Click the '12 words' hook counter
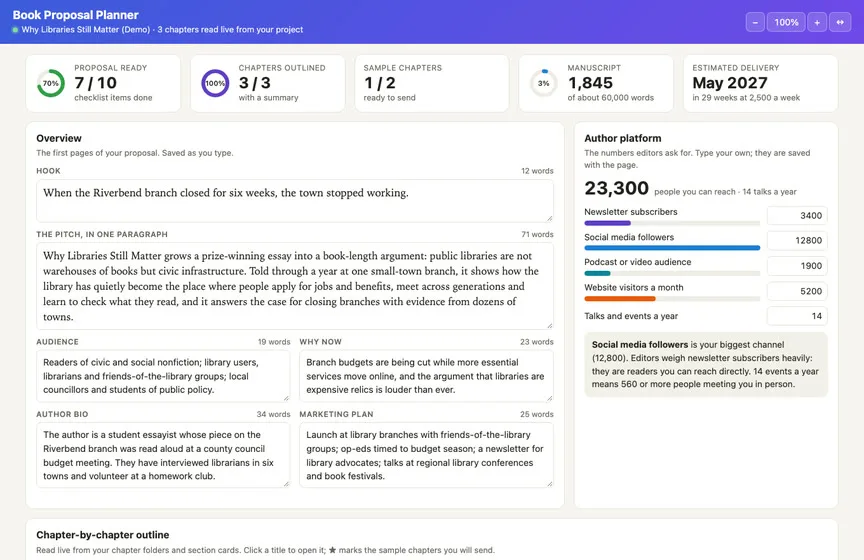 click(x=537, y=171)
